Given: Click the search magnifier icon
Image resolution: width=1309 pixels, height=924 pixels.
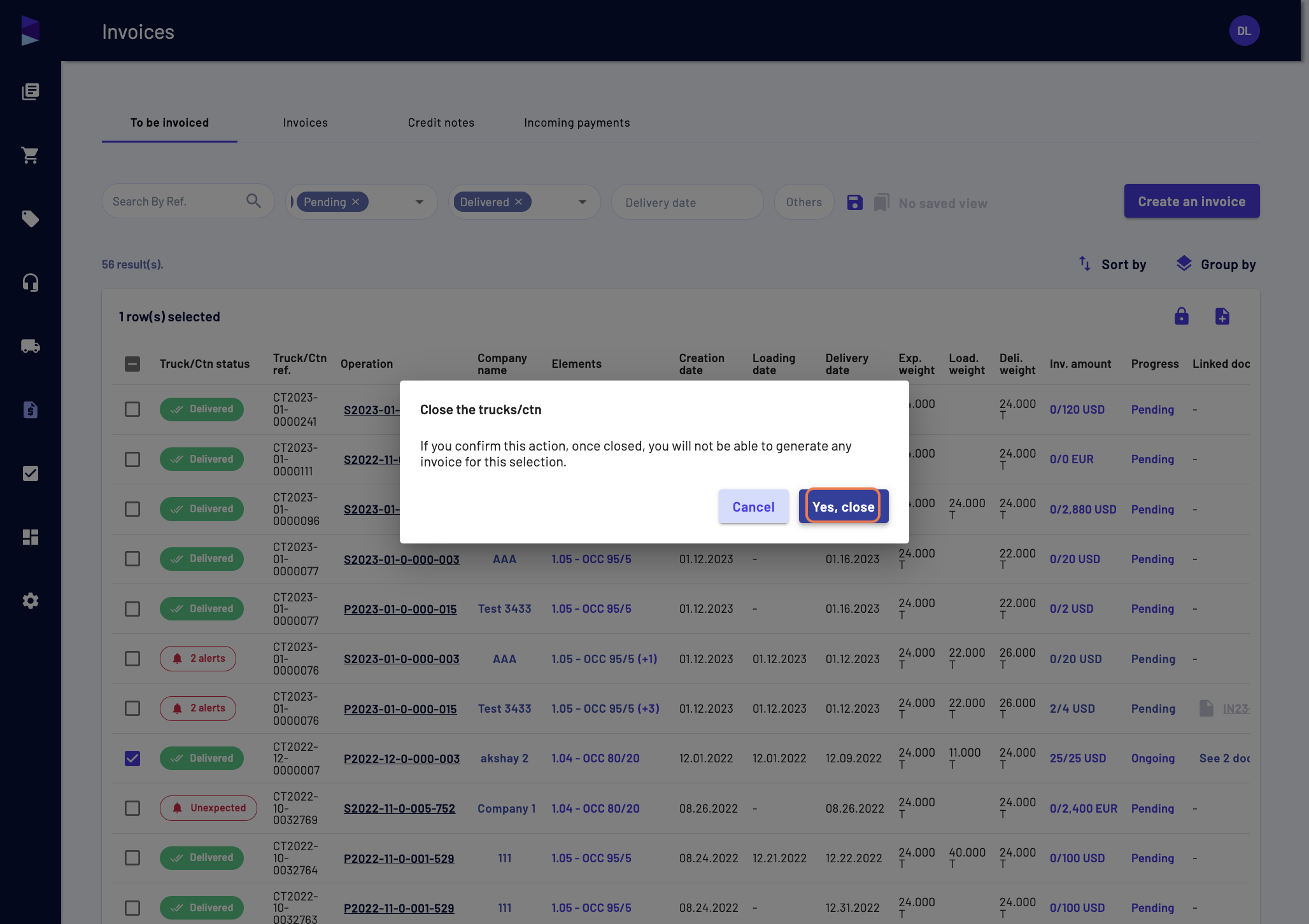Looking at the screenshot, I should 253,201.
